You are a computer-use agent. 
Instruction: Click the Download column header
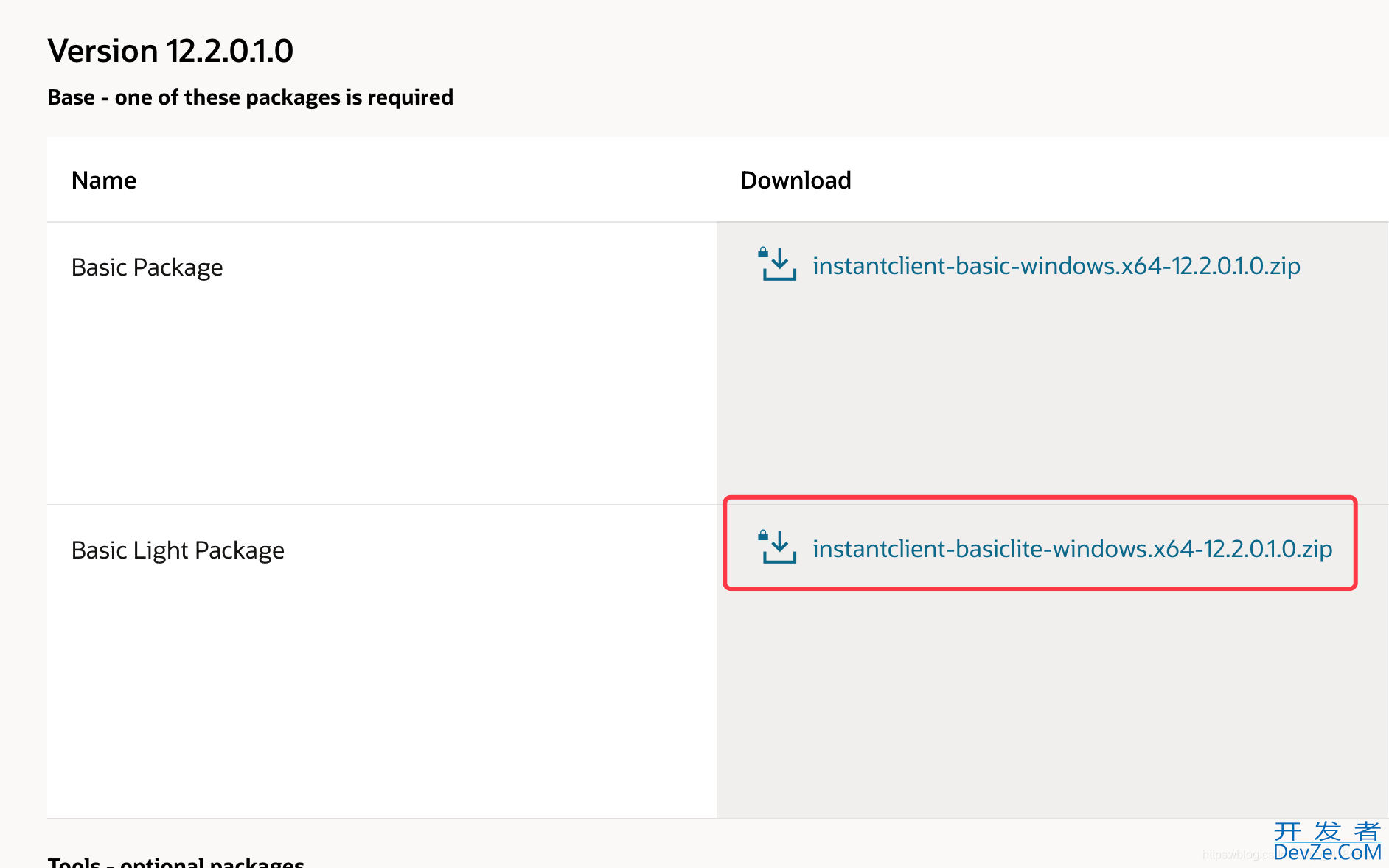click(796, 181)
